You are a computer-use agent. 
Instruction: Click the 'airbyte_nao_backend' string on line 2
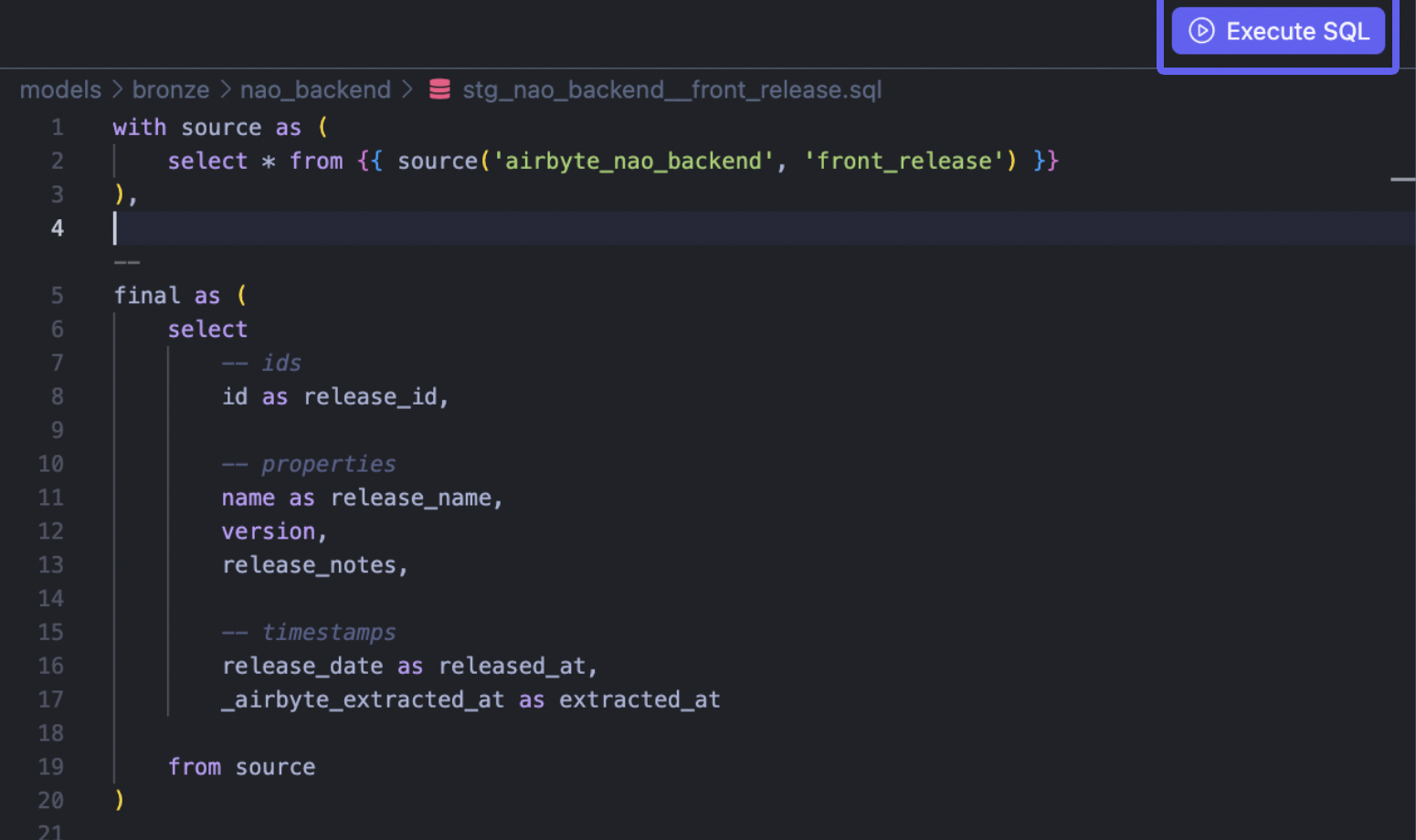pos(633,162)
